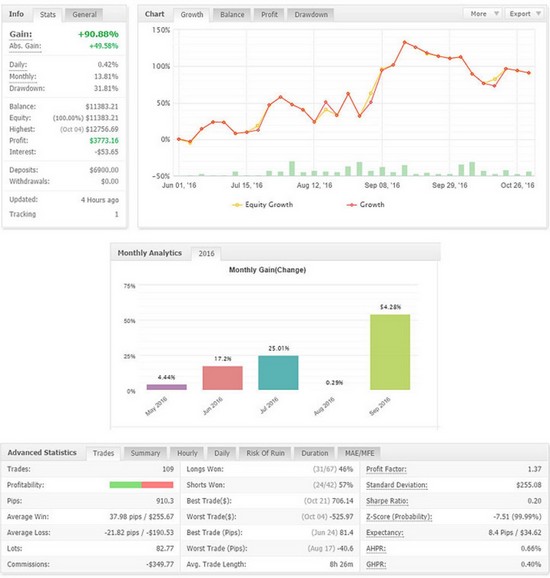Select the Profit chart tab
Image resolution: width=550 pixels, height=578 pixels.
coord(269,15)
